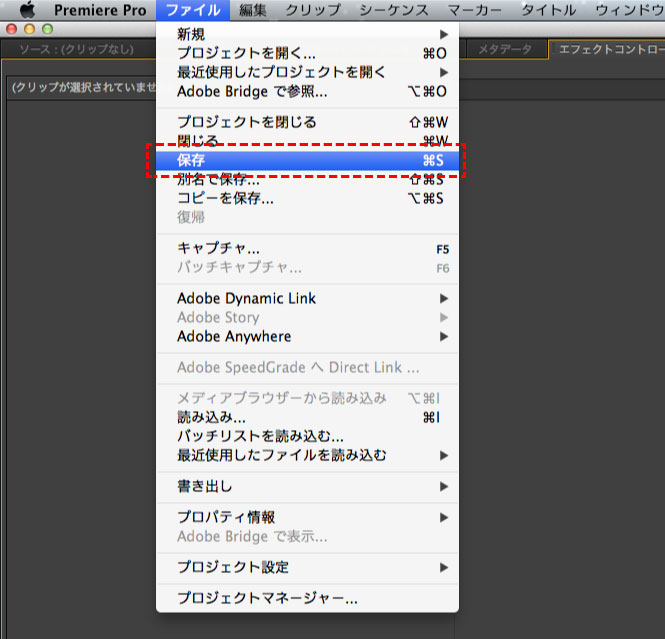Switch to the ソース:(クリップなし) tab
Viewport: 665px width, 639px height.
point(77,50)
